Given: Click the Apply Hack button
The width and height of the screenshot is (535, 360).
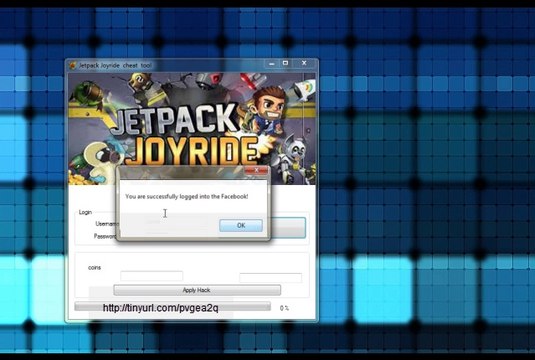Looking at the screenshot, I should [x=197, y=290].
